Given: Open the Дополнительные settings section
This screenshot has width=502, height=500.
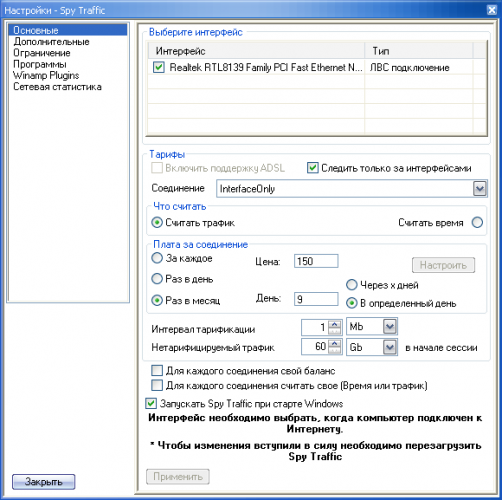Looking at the screenshot, I should point(51,42).
